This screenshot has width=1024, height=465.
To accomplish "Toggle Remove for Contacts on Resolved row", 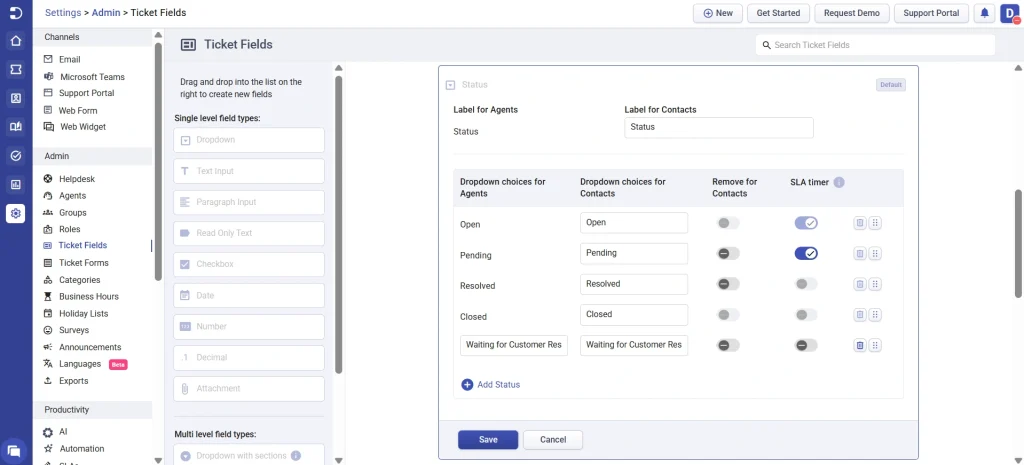I will [728, 284].
